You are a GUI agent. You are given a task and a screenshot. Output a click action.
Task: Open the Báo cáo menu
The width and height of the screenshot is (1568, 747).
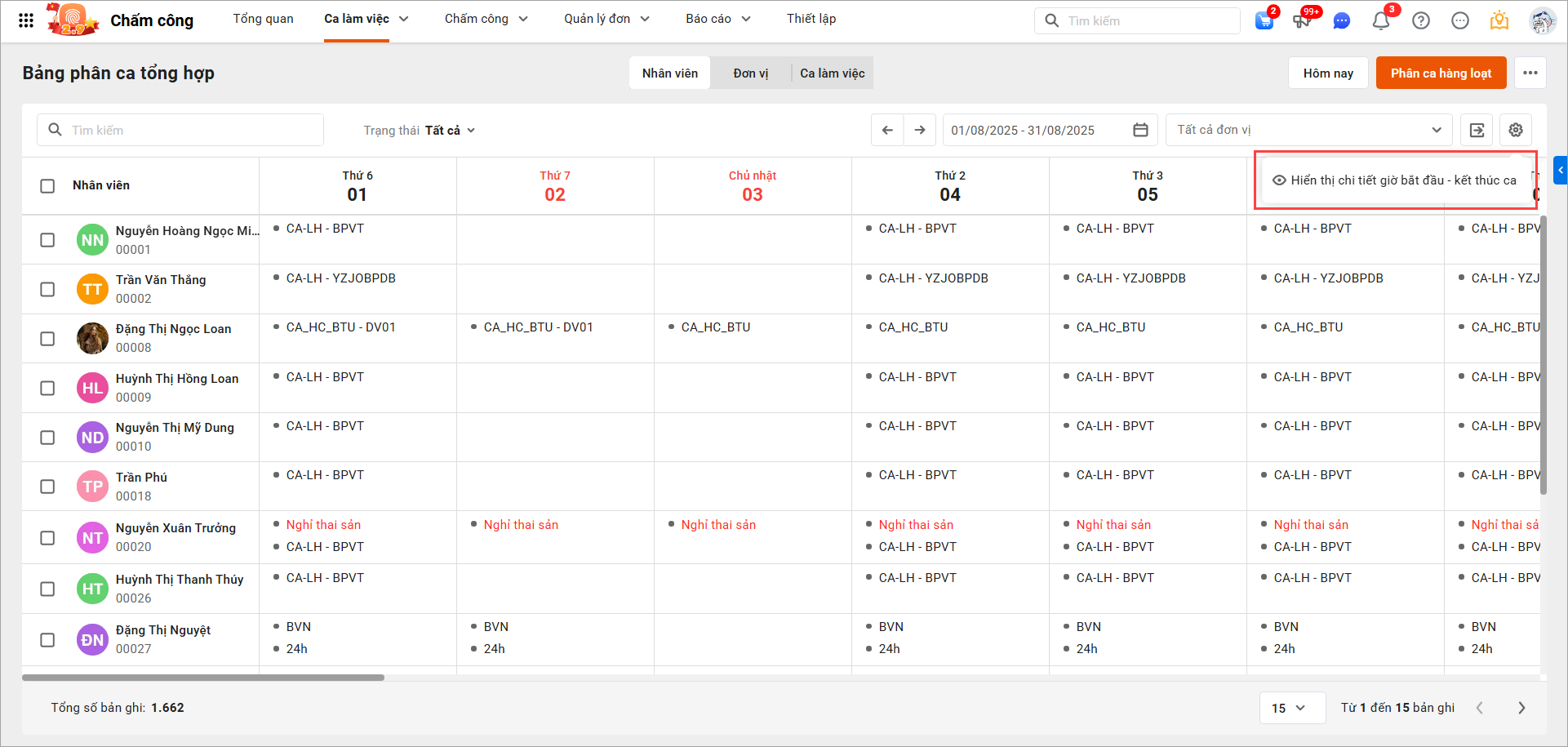coord(717,19)
